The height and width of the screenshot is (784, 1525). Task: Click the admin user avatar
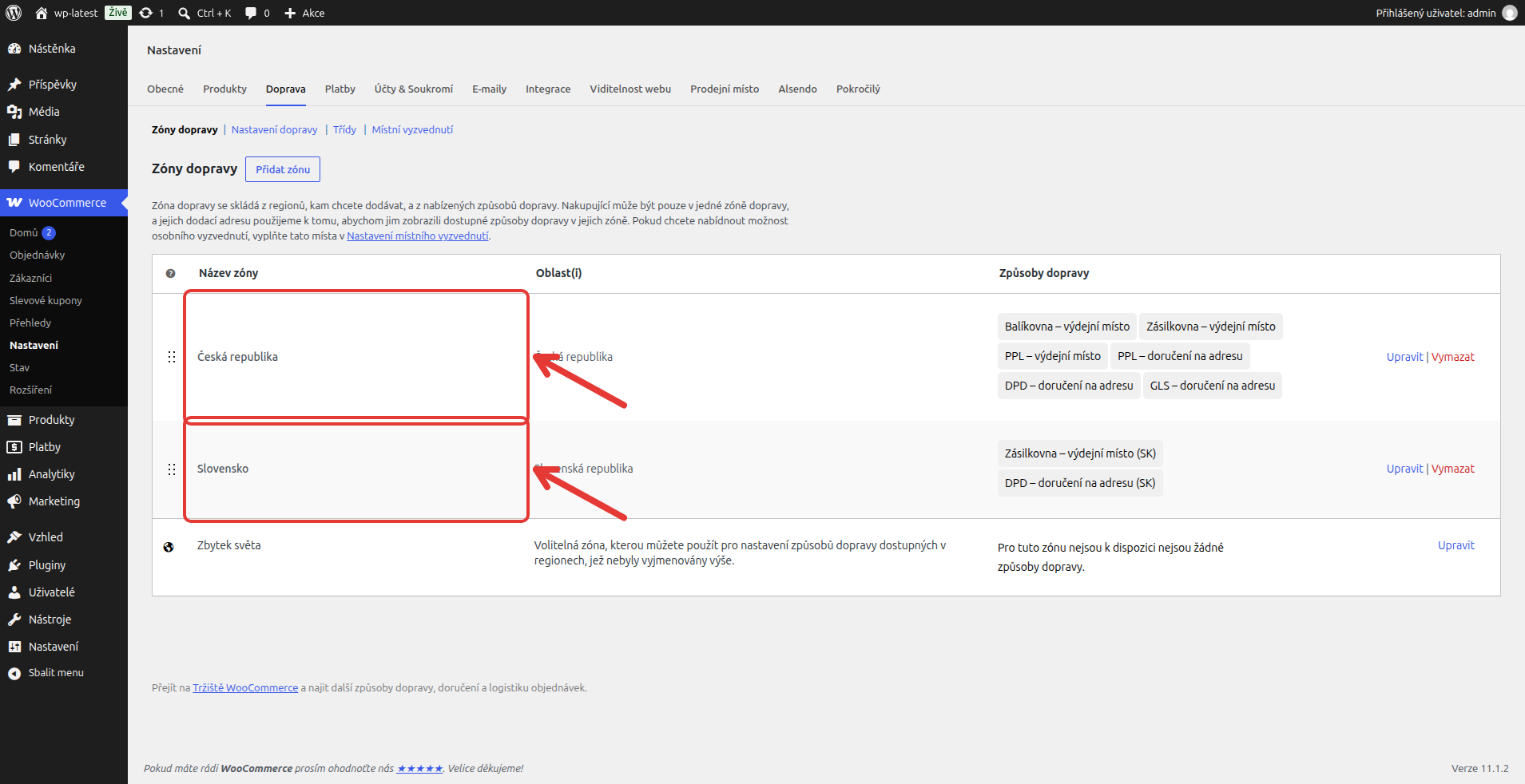point(1510,13)
